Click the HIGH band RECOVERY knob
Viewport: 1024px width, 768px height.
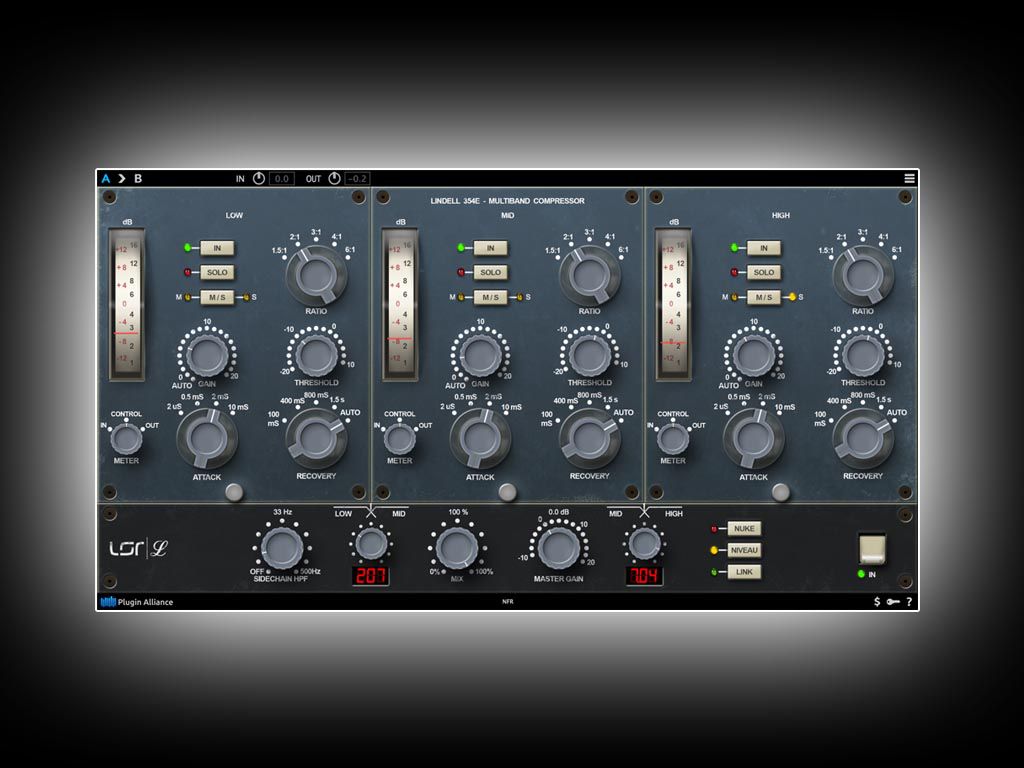click(x=863, y=438)
